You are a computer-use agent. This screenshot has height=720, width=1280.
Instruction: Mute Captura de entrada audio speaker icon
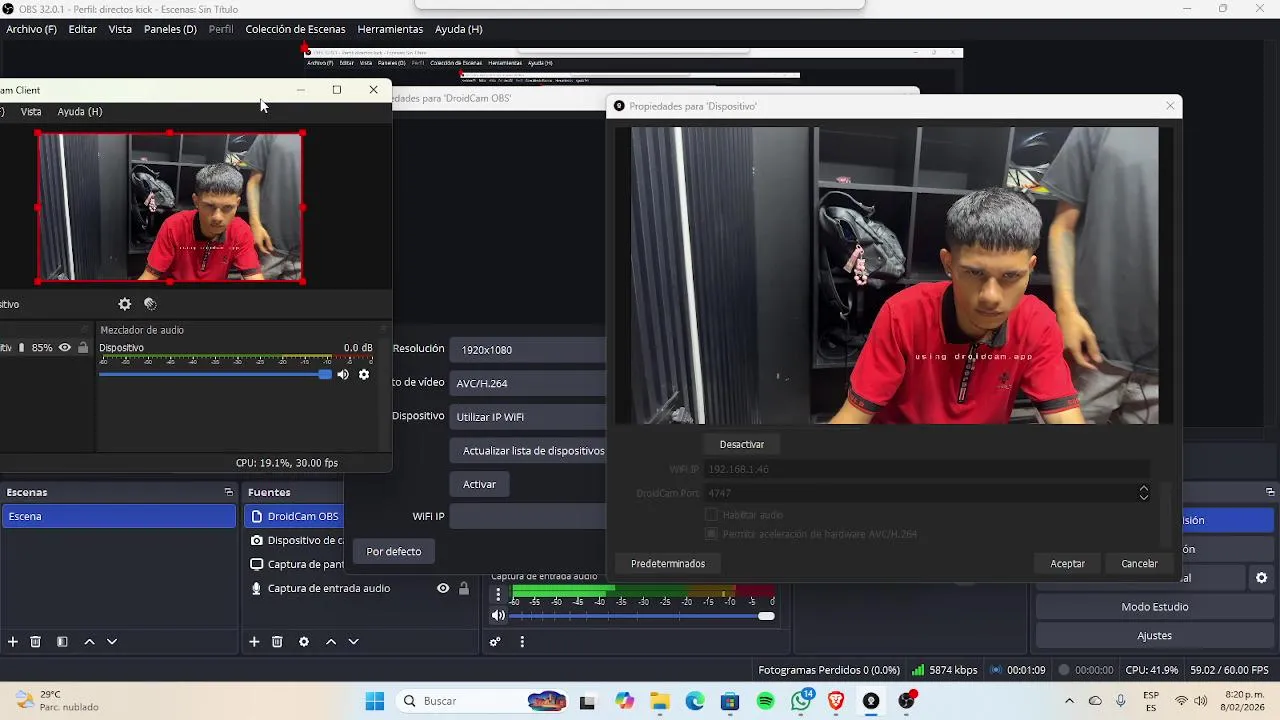coord(498,616)
